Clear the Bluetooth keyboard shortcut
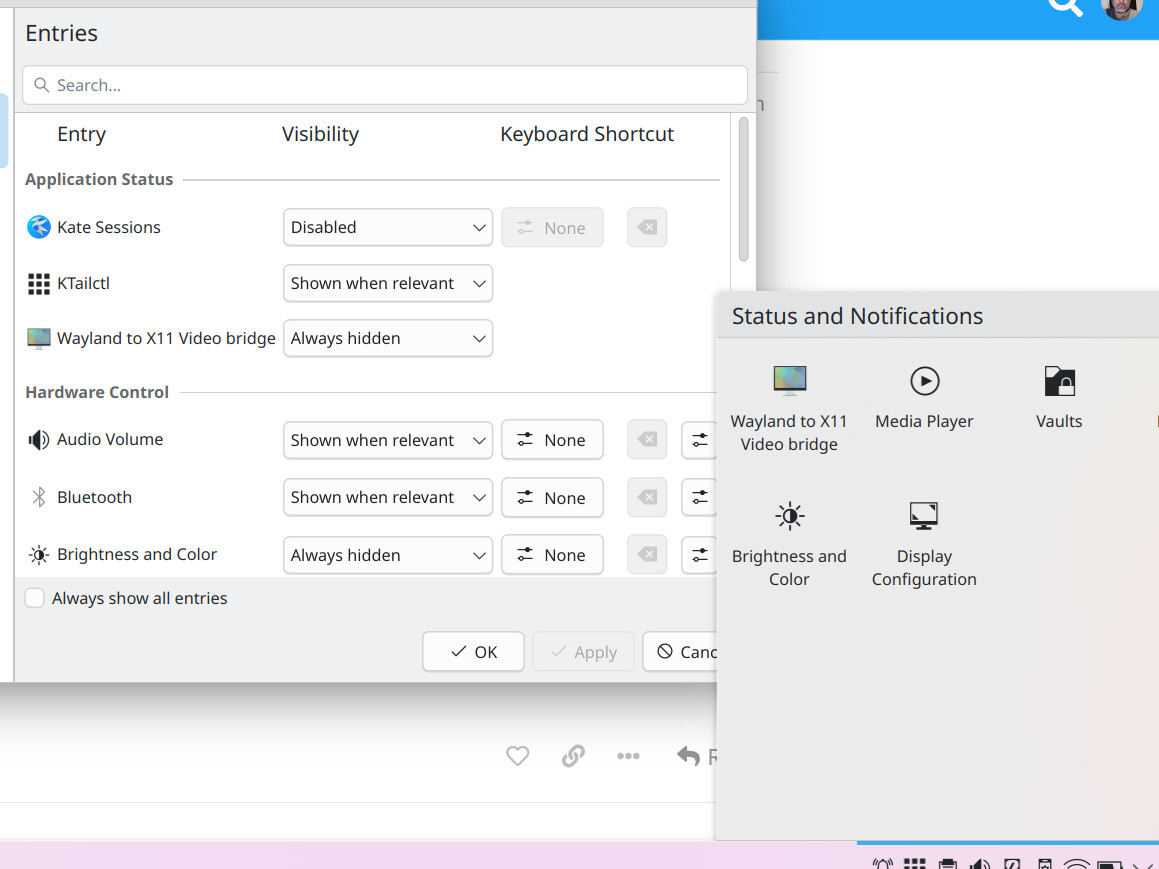Image resolution: width=1159 pixels, height=869 pixels. [x=647, y=497]
